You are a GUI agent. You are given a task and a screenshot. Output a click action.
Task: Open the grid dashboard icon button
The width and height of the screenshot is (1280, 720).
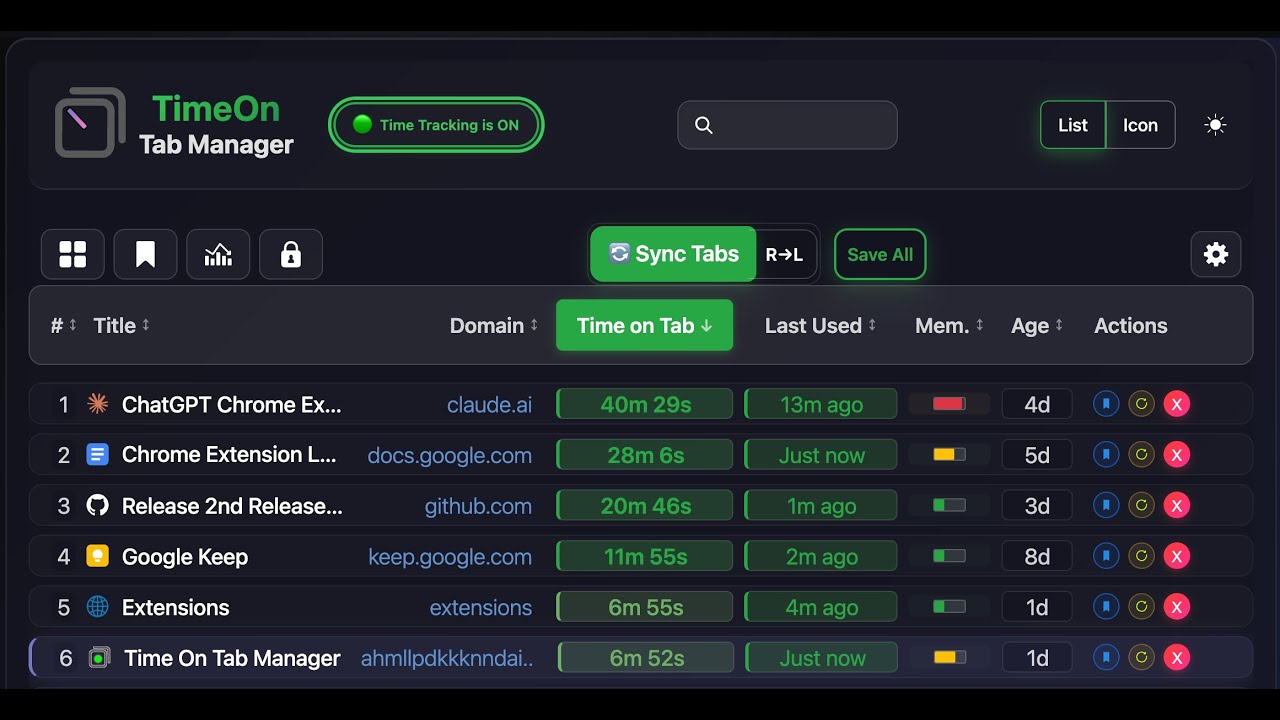(73, 254)
